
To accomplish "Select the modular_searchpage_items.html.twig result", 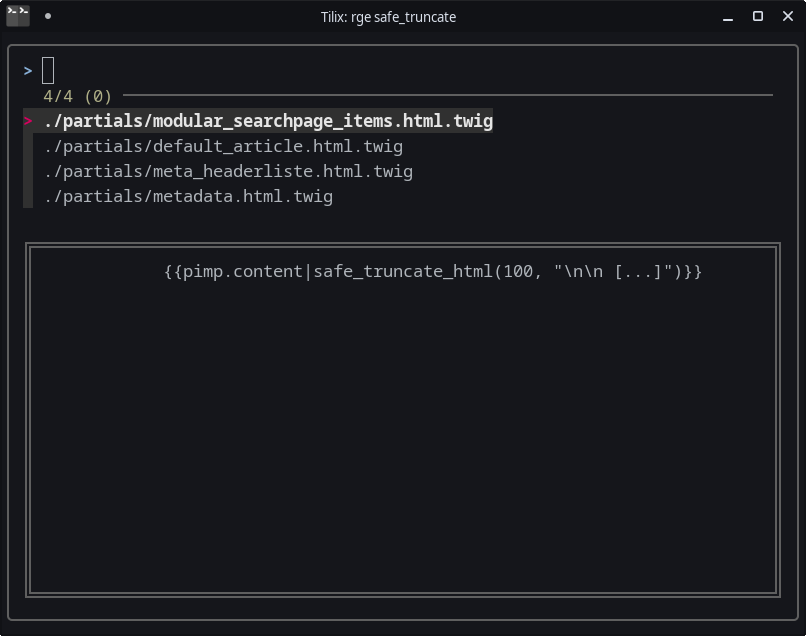I will coord(266,120).
